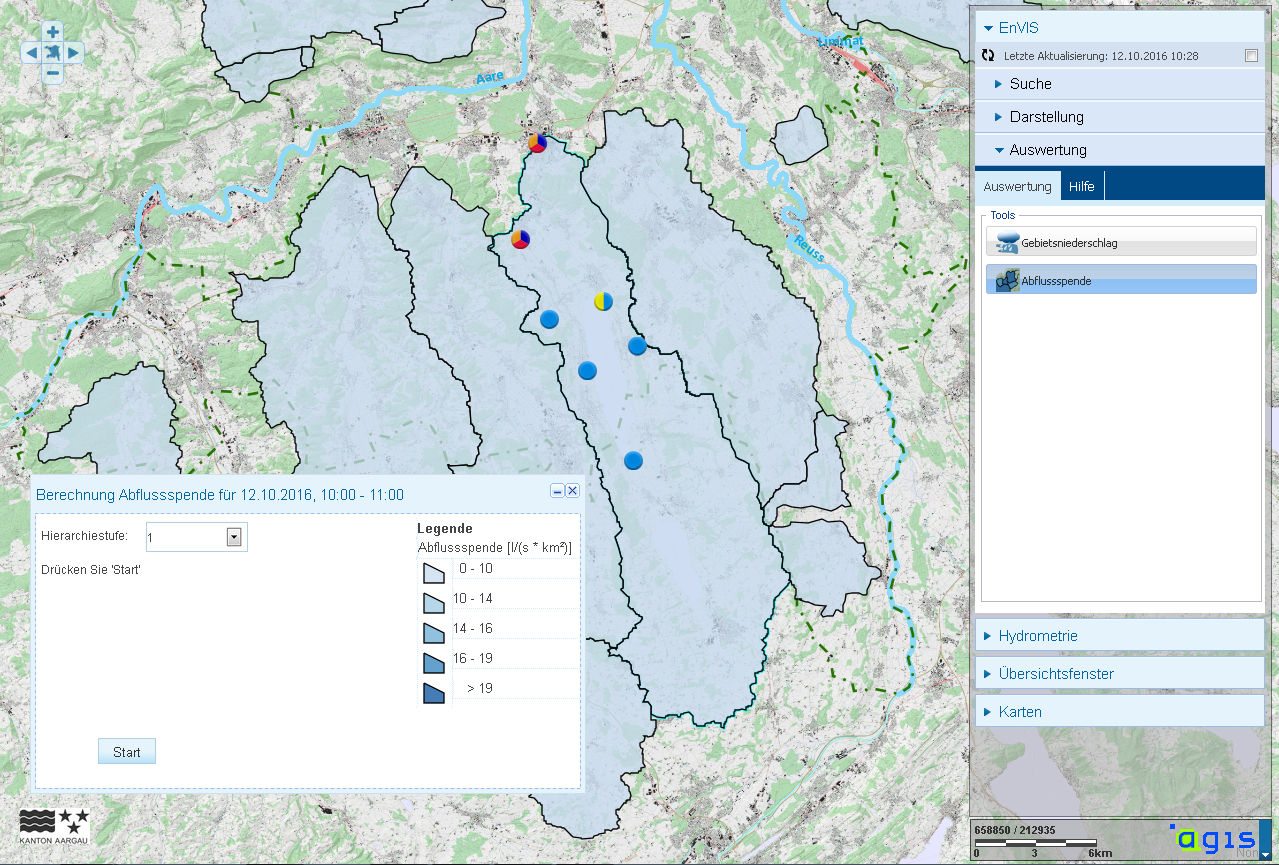1279x865 pixels.
Task: Expand the Hydrometrie panel
Action: (x=1037, y=636)
